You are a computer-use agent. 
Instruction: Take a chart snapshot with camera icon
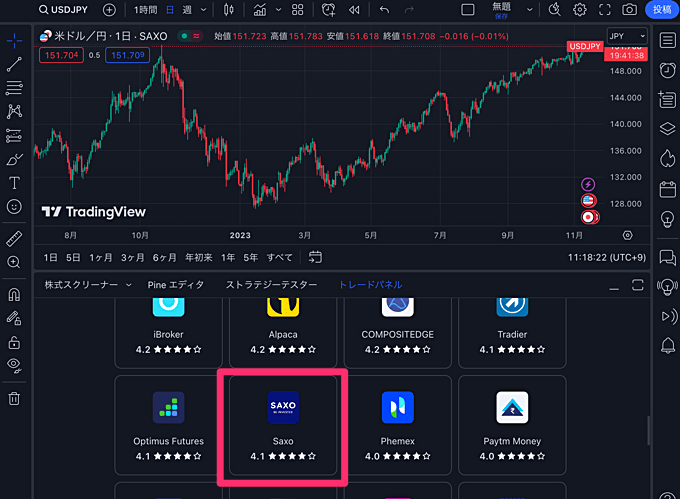tap(629, 10)
